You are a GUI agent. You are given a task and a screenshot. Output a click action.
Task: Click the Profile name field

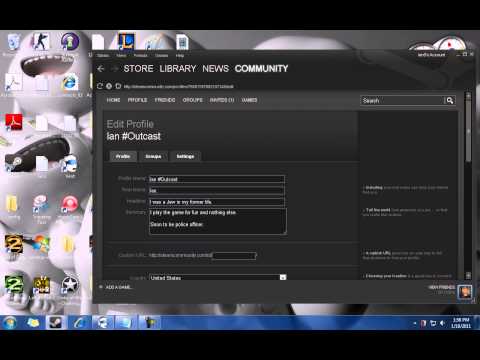[217, 179]
